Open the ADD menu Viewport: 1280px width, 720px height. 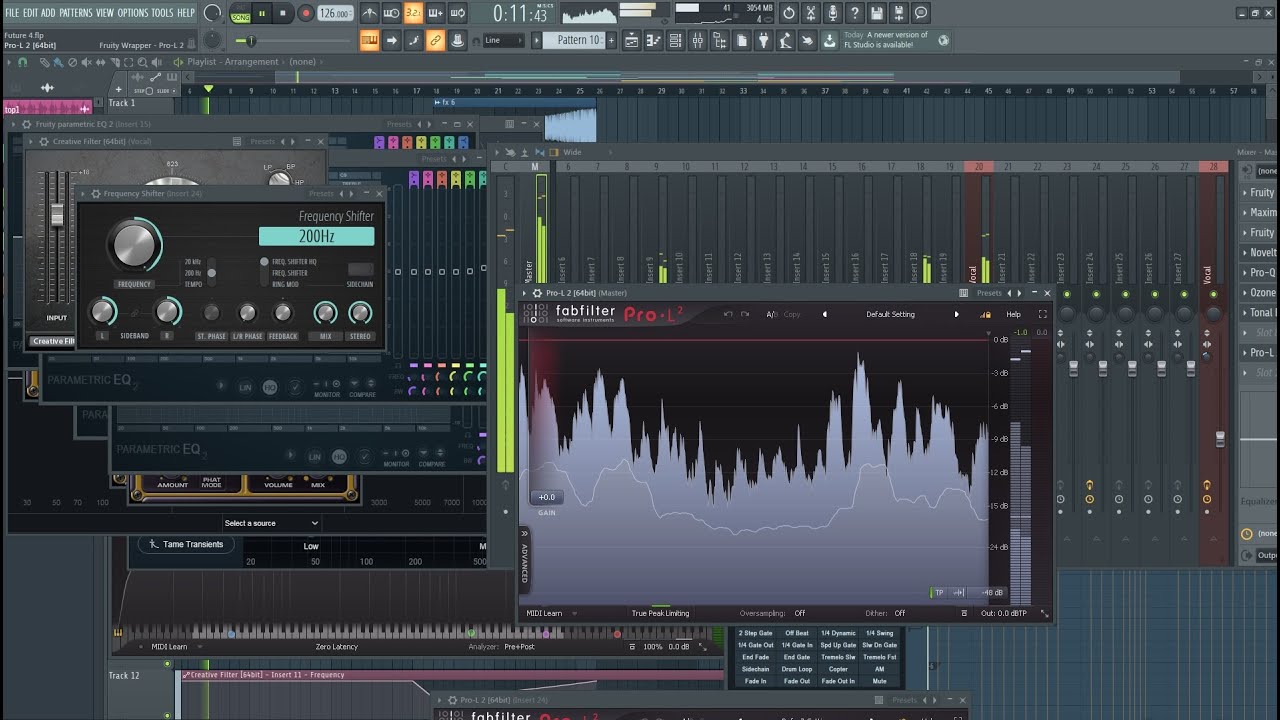coord(48,13)
